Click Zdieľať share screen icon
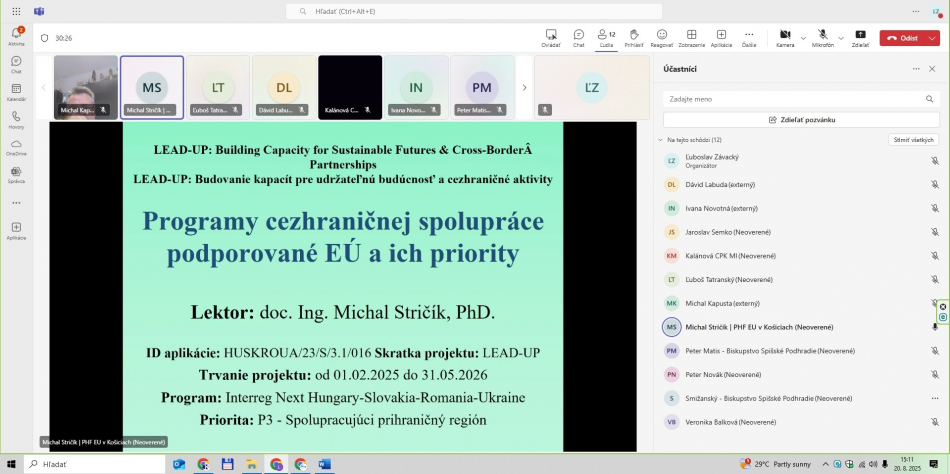Screen dimensions: 950x474 [860, 37]
